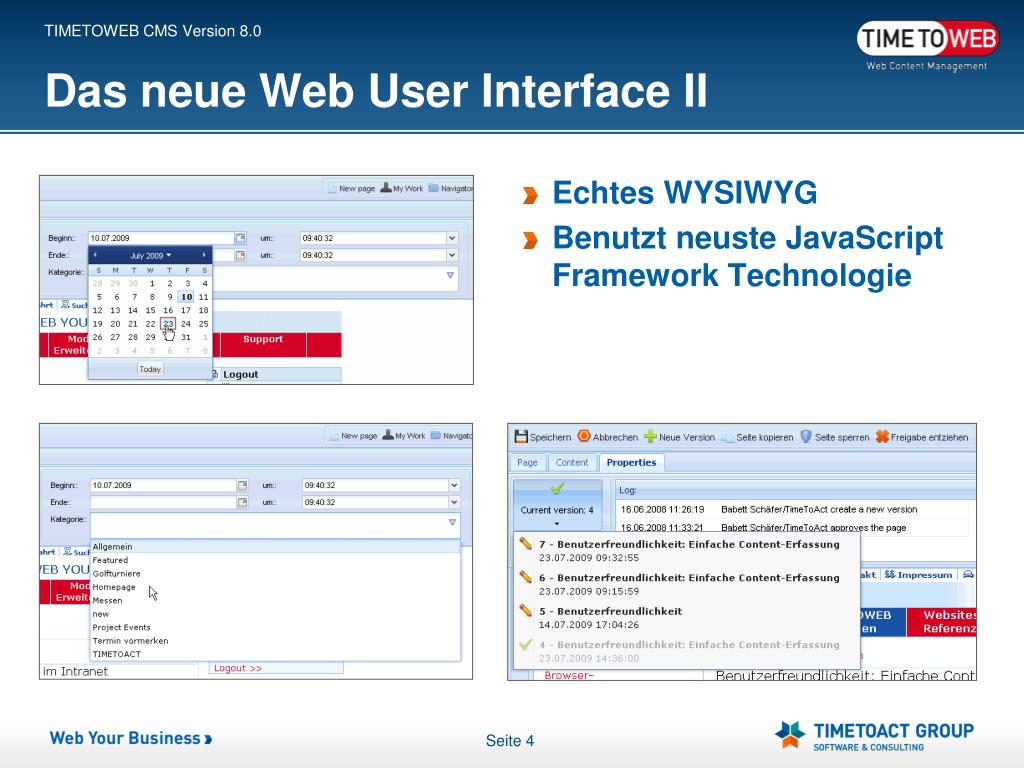This screenshot has height=768, width=1024.
Task: Select day 10 in the calendar
Action: point(187,296)
